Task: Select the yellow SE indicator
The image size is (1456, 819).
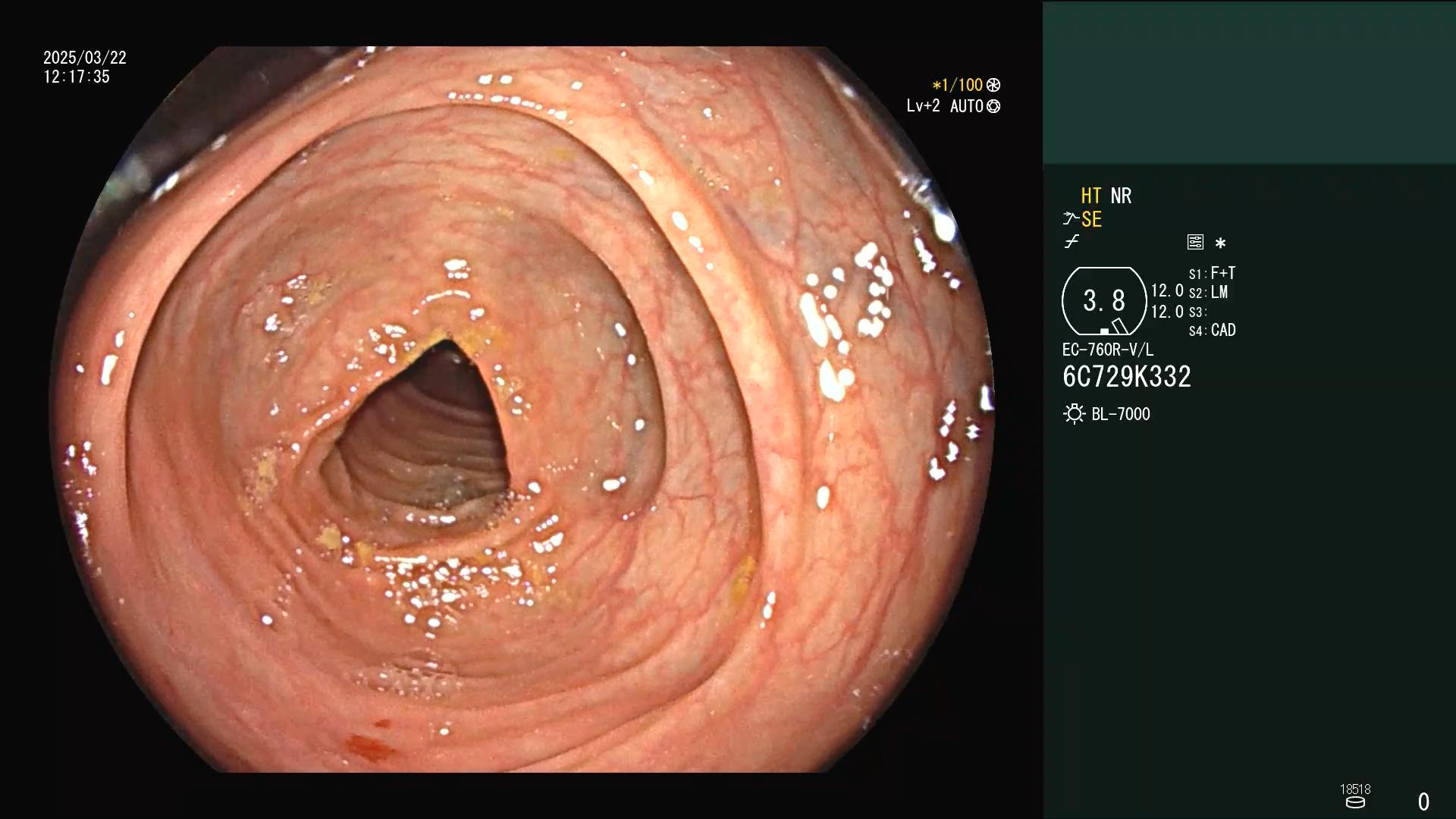Action: pyautogui.click(x=1091, y=219)
